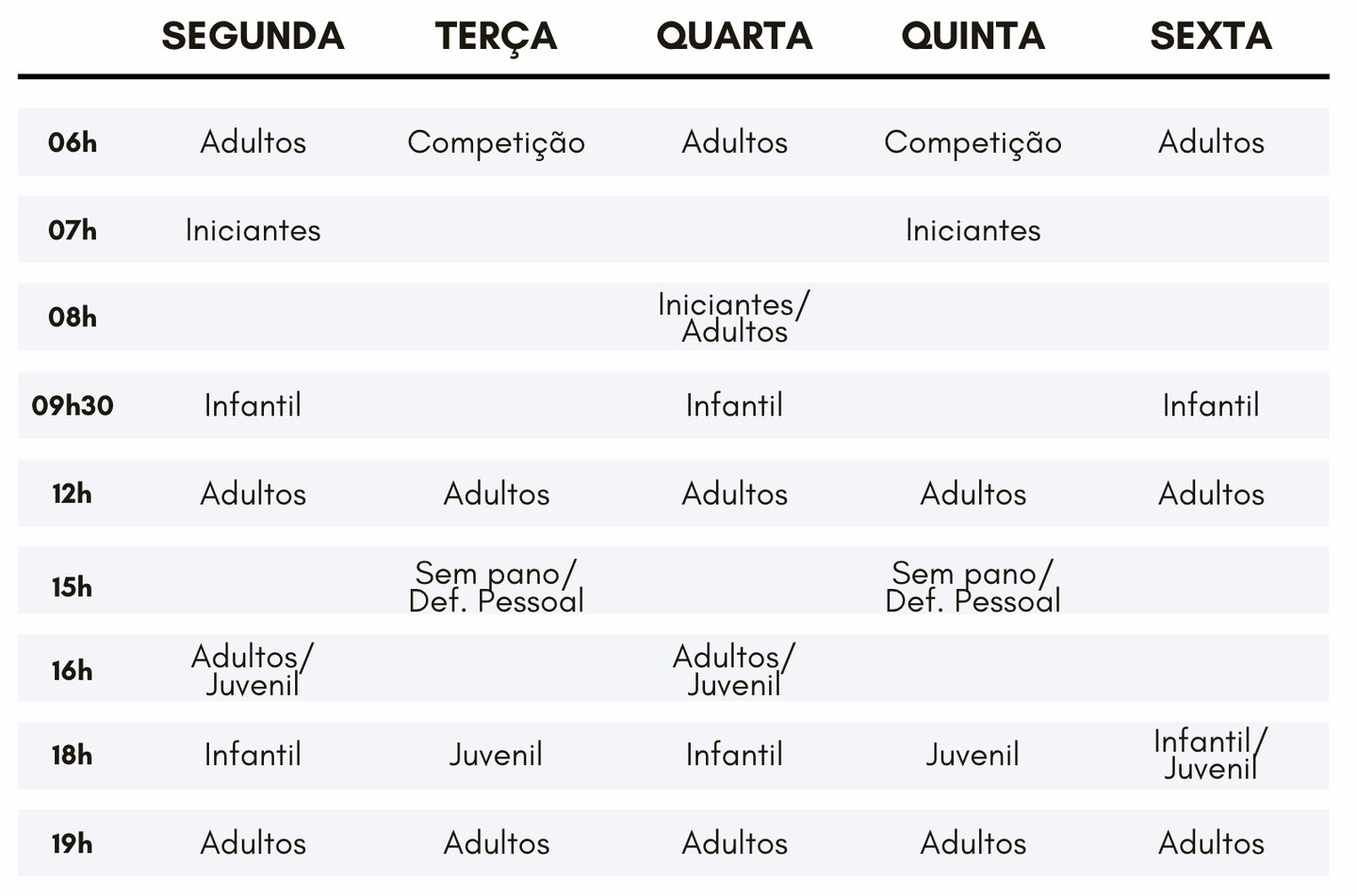Select Infantil/Juvenil on Sexta at 18h

[1211, 755]
